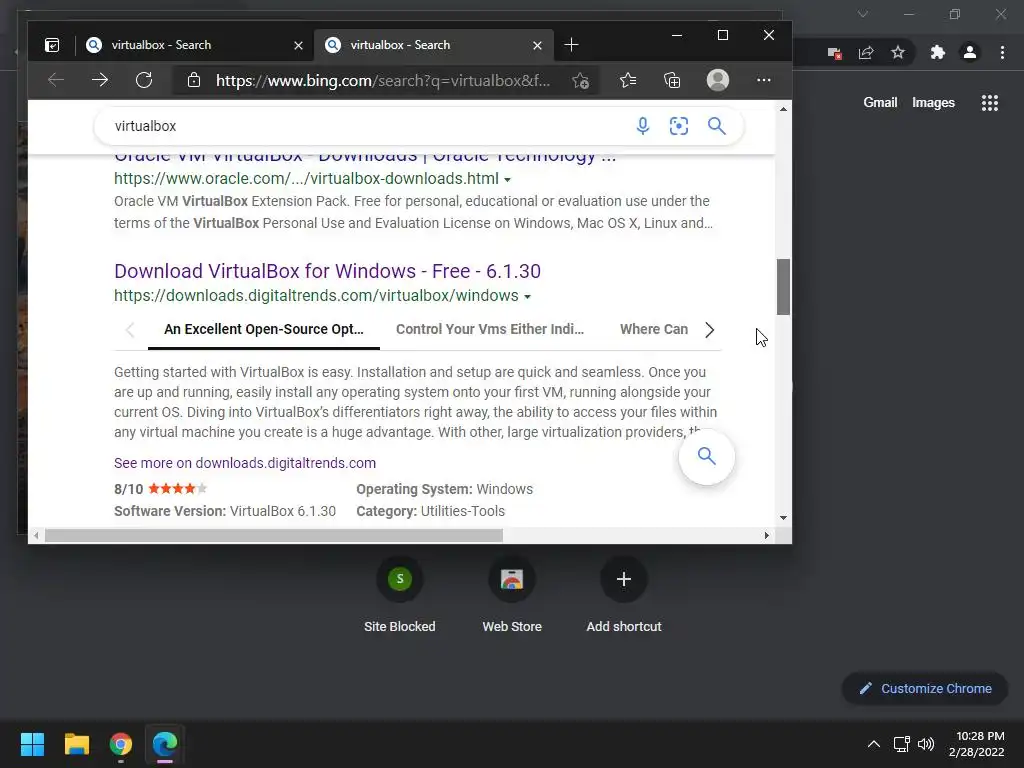Open Gmail link in Chrome
The width and height of the screenshot is (1024, 768).
coord(880,103)
